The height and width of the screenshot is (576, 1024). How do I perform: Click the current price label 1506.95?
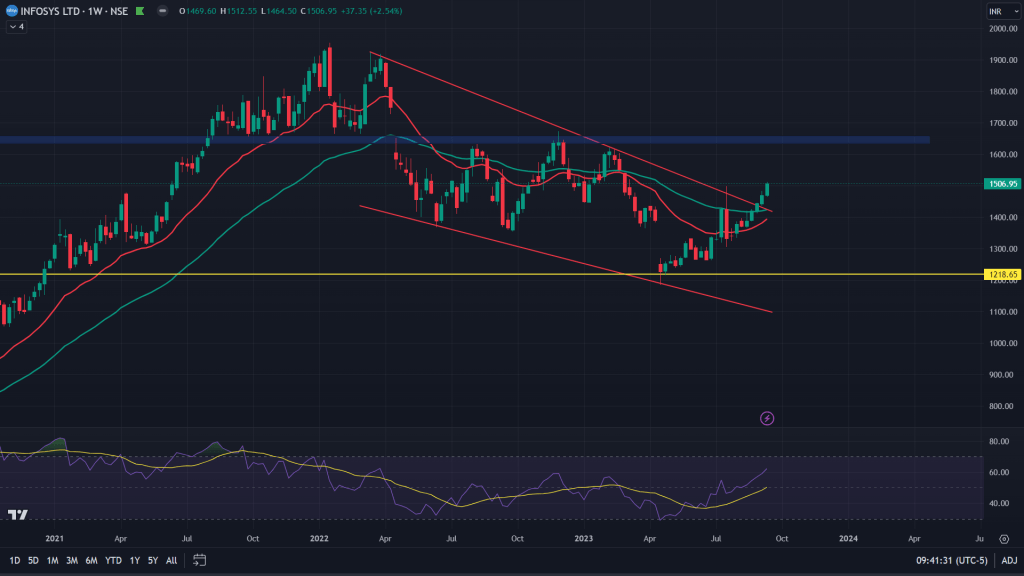click(1003, 184)
